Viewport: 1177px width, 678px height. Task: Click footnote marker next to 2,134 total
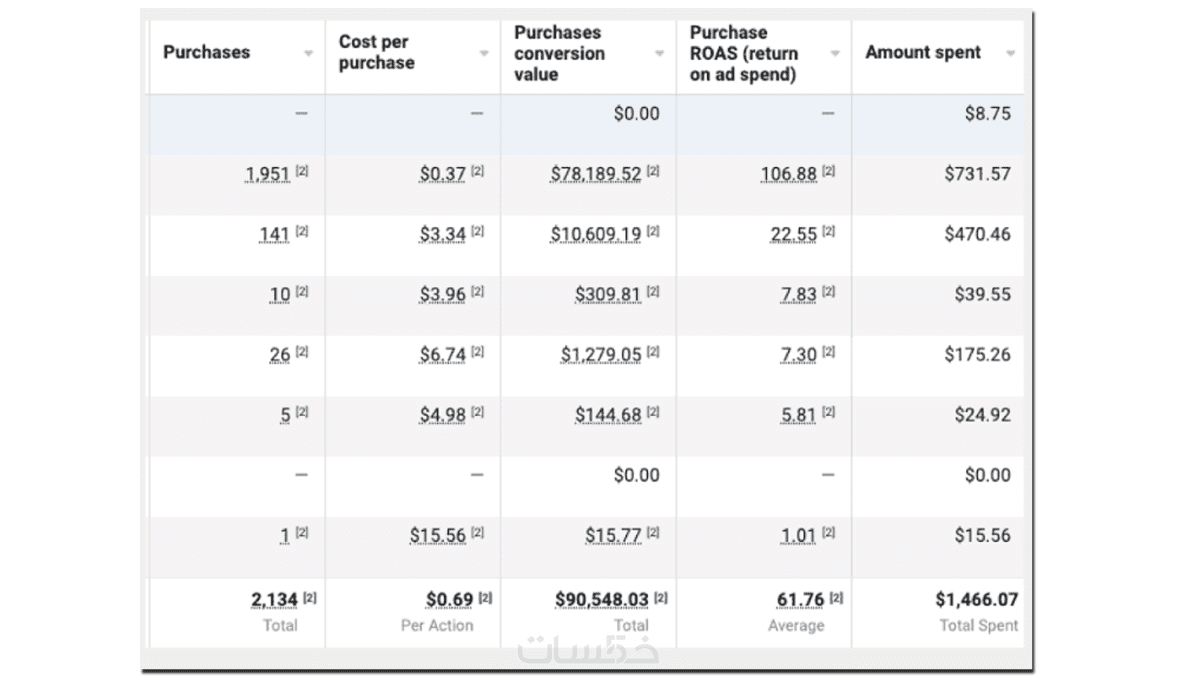tap(310, 598)
